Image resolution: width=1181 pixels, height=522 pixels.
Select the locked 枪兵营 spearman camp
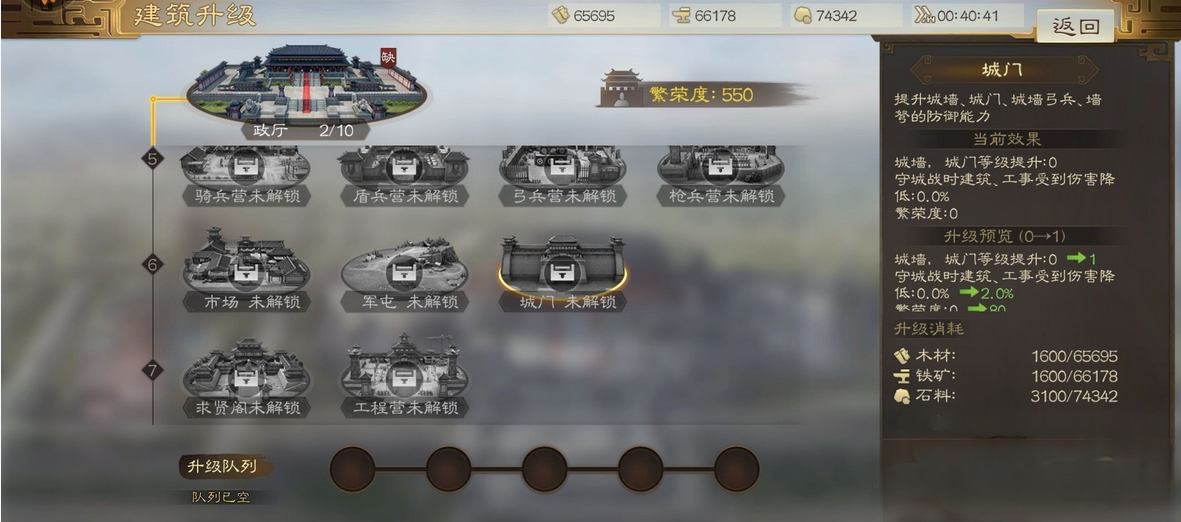721,176
